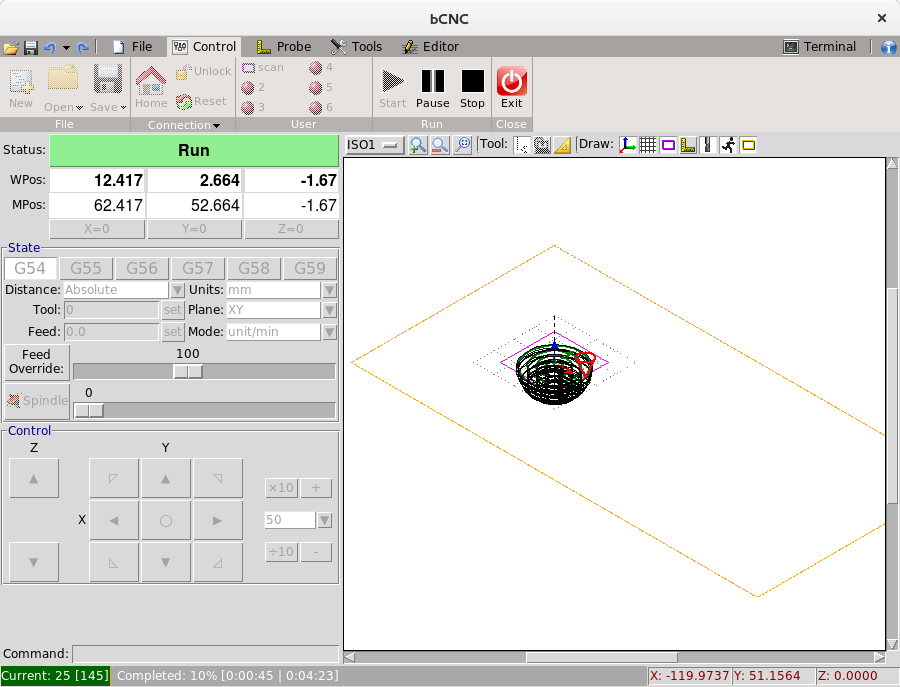This screenshot has height=687, width=900.
Task: Open the blue info/about icon
Action: [x=889, y=47]
